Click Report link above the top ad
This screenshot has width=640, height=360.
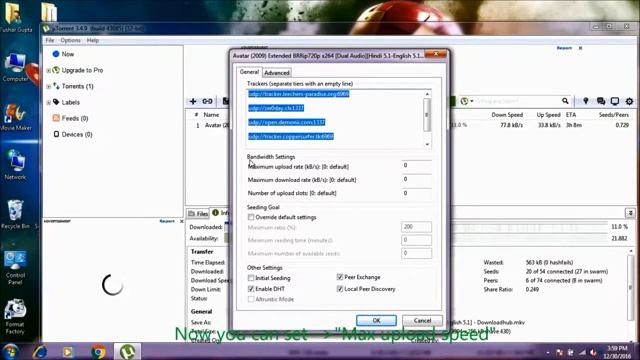(x=564, y=48)
